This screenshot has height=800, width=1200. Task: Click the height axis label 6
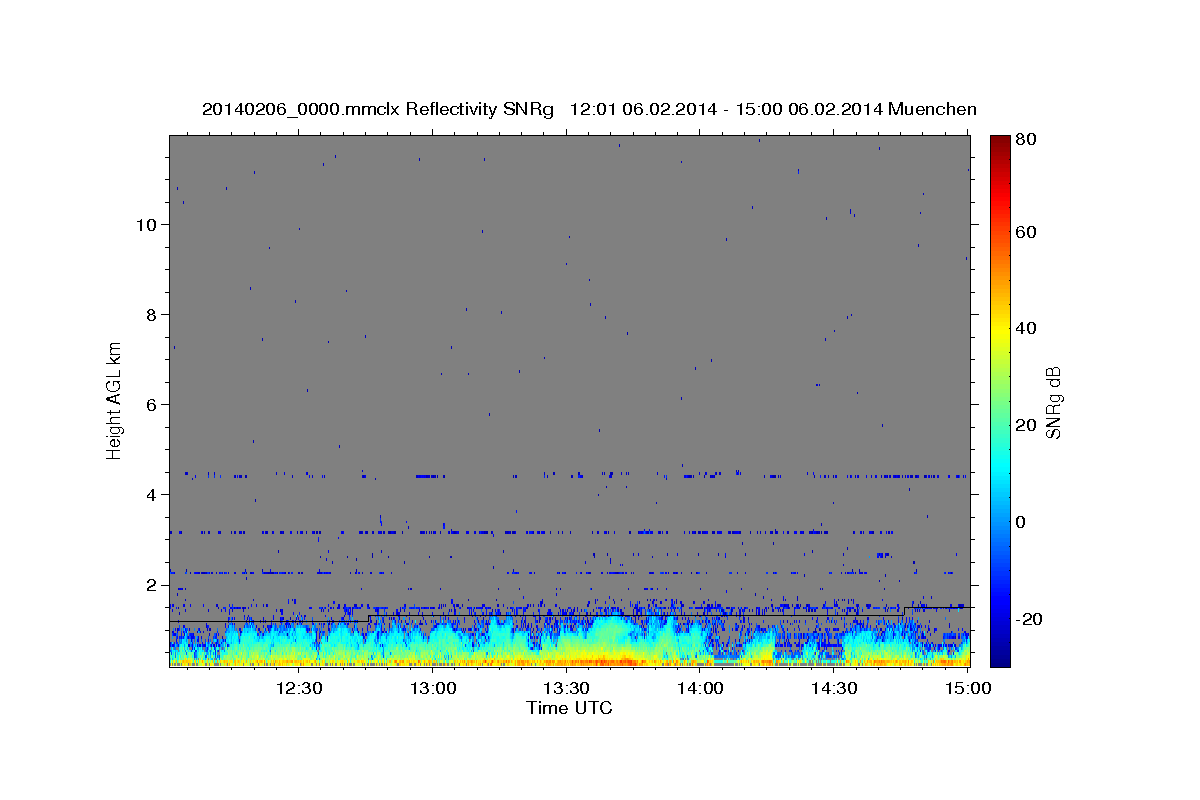152,405
